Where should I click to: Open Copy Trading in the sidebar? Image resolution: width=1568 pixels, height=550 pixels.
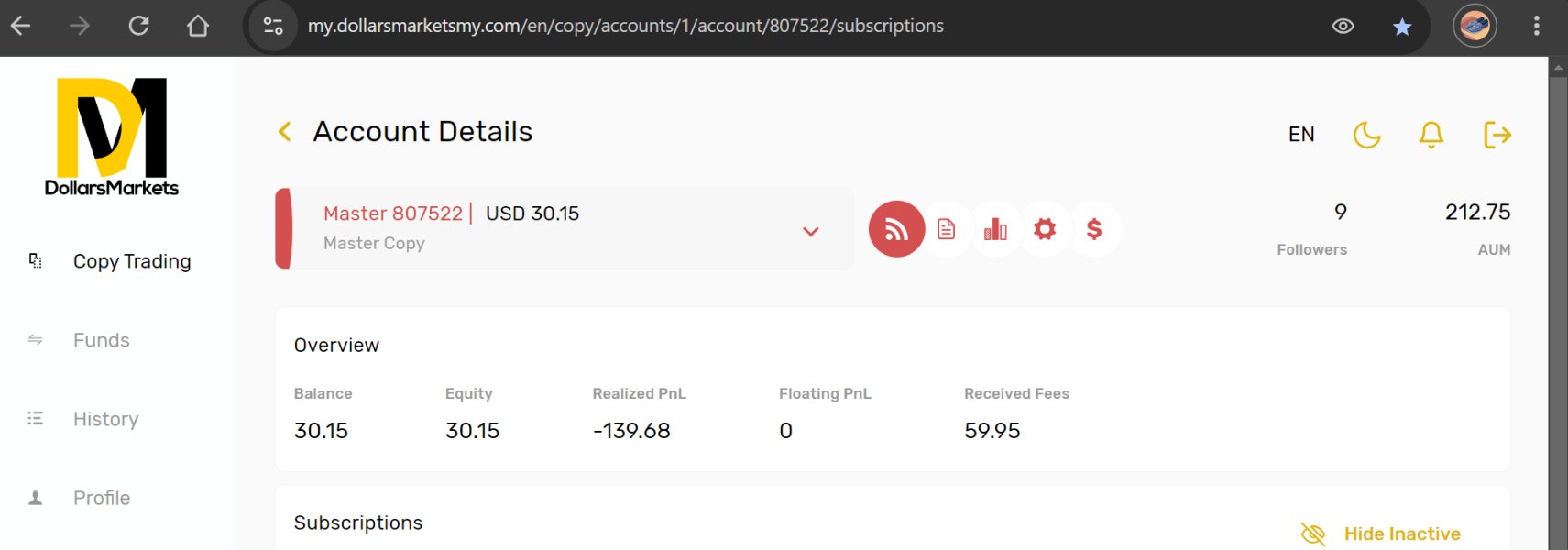click(x=132, y=261)
